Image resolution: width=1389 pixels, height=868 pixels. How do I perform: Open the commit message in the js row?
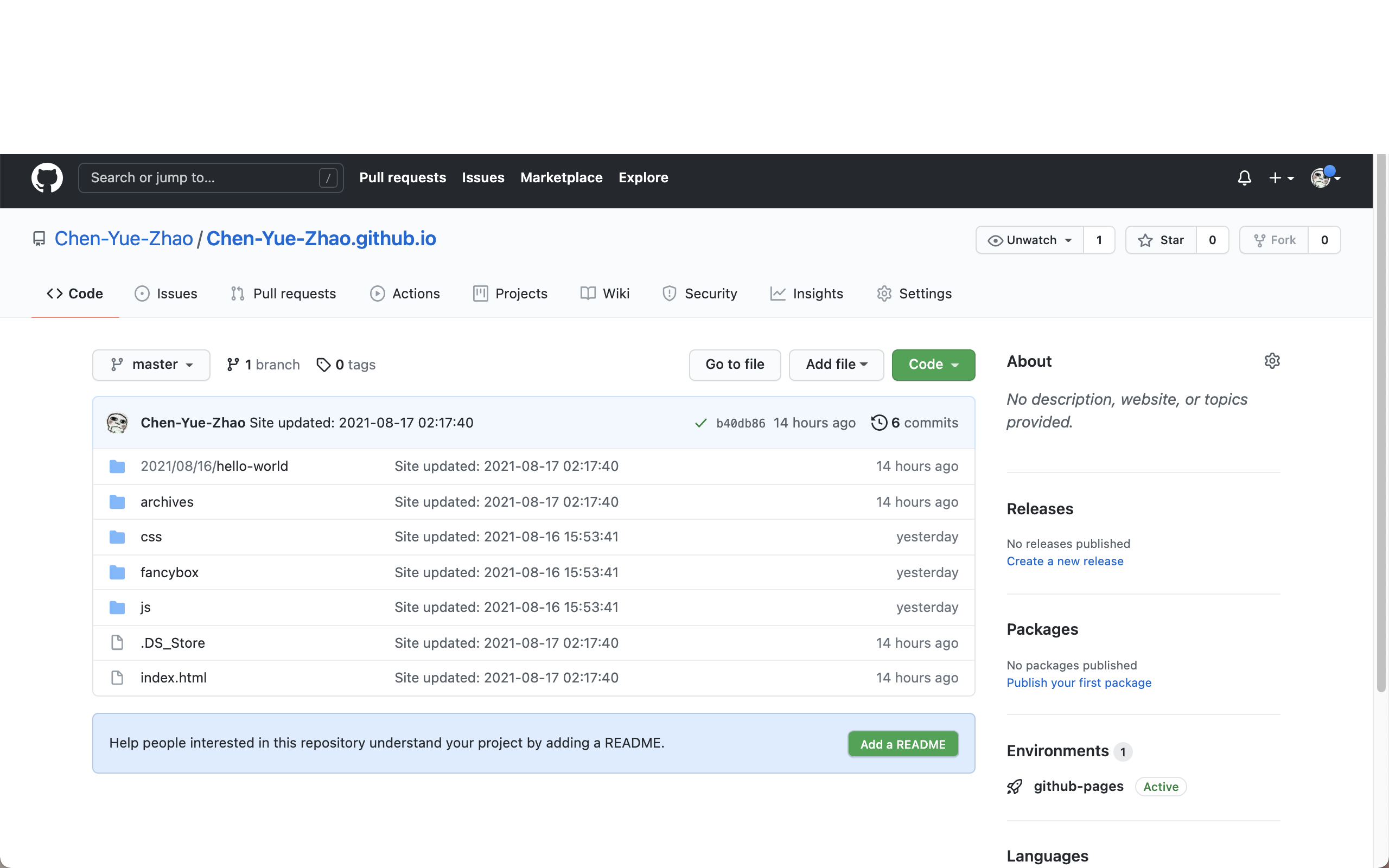click(506, 608)
